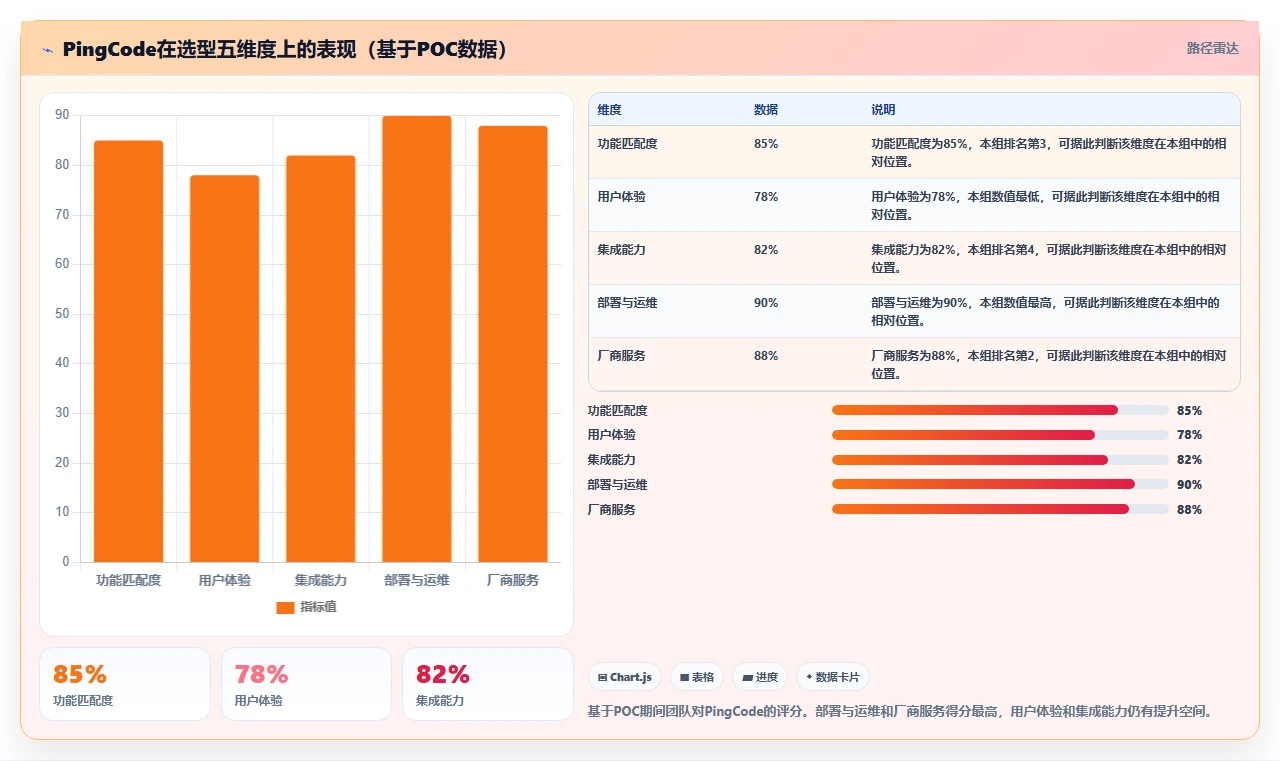Click the 85% 功能匹配度 data card
Viewport: 1280px width, 761px height.
pos(125,684)
